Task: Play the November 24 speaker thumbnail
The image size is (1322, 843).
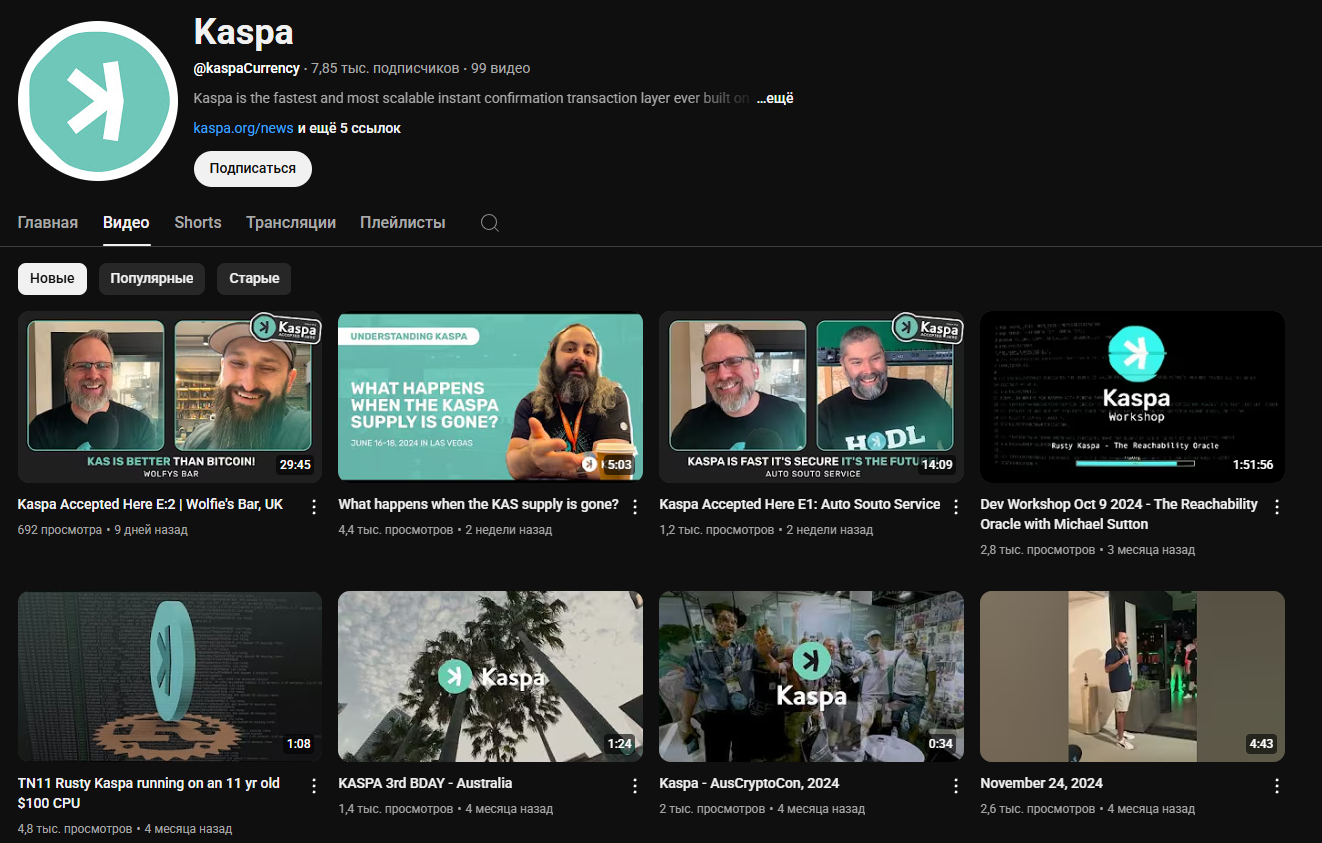Action: [x=1132, y=676]
